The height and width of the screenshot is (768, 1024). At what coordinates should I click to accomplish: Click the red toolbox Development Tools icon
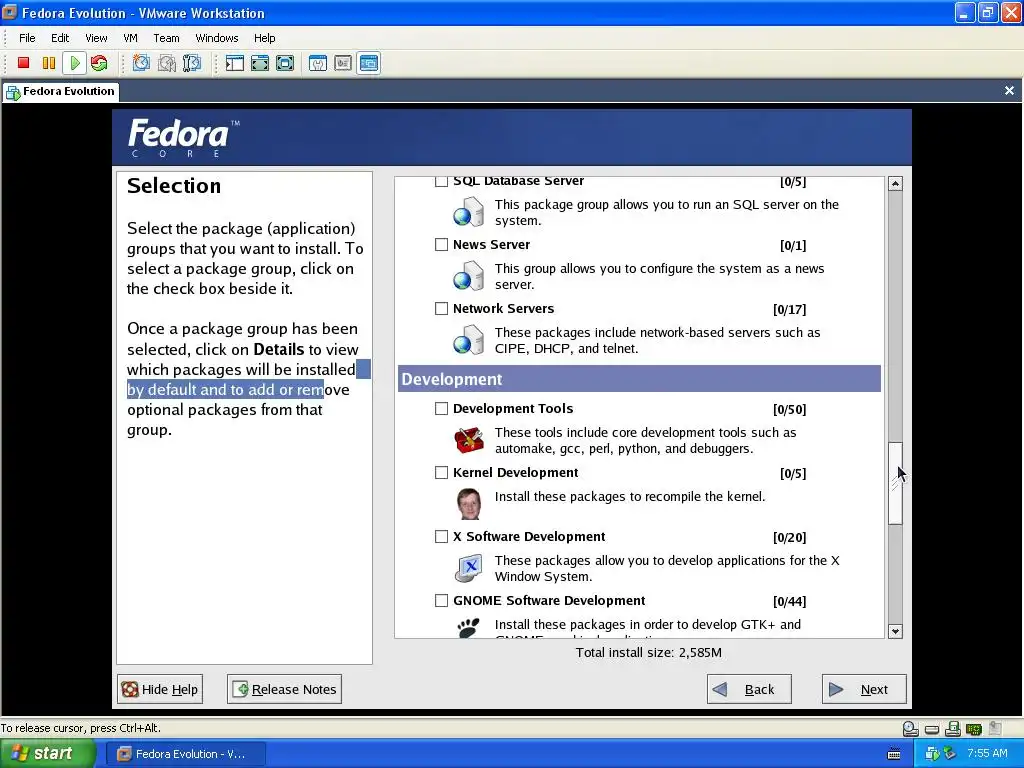tap(469, 440)
